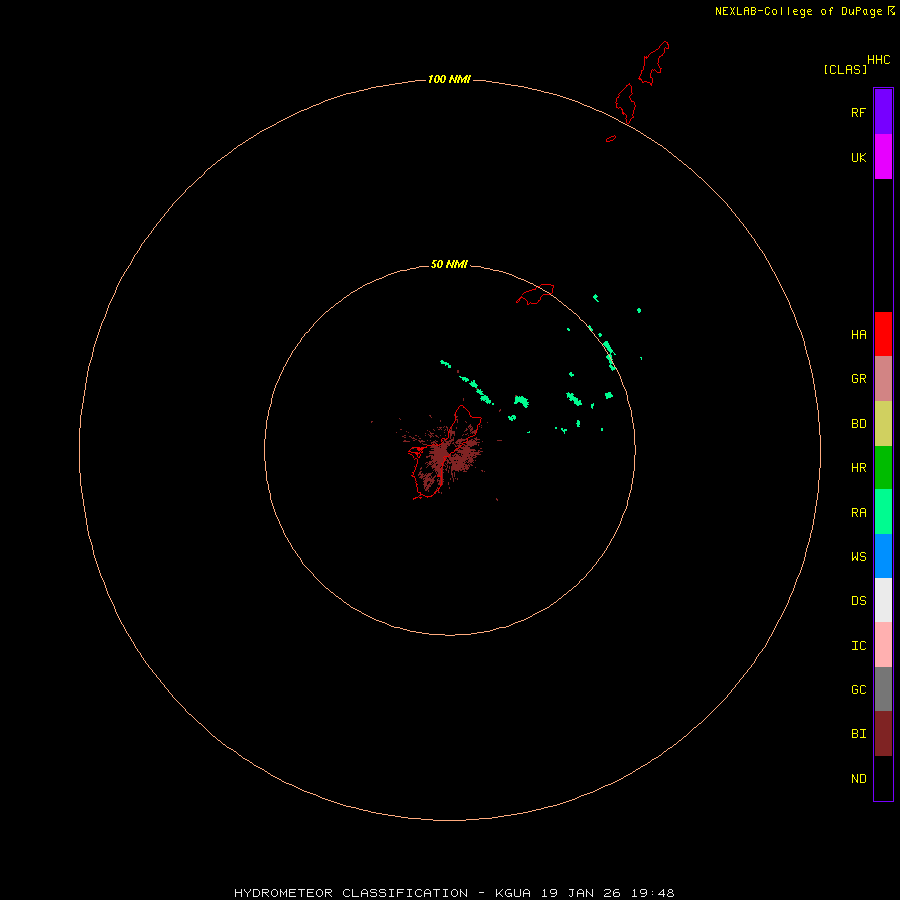Click the [CLAS] legend header
Image resolution: width=900 pixels, height=900 pixels.
coord(845,69)
